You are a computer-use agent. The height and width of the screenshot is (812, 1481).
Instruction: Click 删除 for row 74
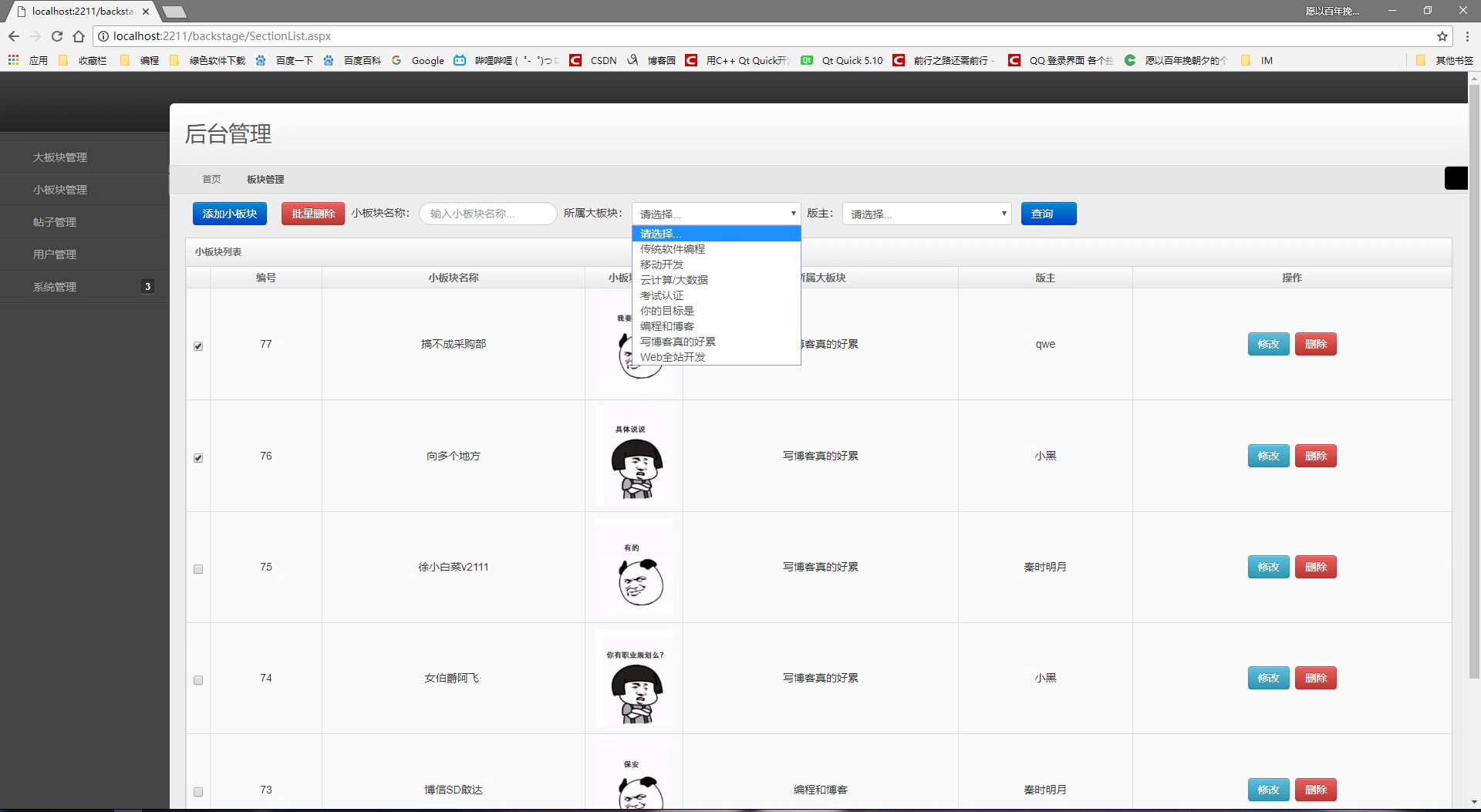(1315, 678)
